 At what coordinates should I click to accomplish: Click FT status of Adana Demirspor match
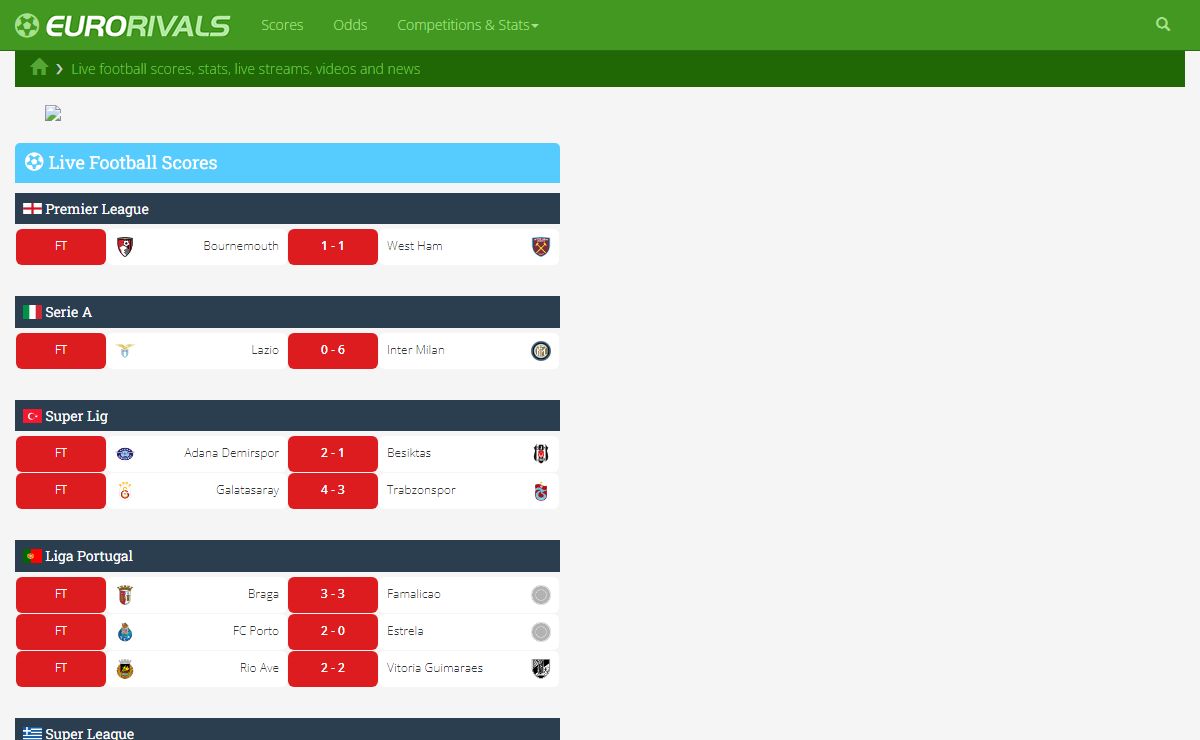click(61, 454)
